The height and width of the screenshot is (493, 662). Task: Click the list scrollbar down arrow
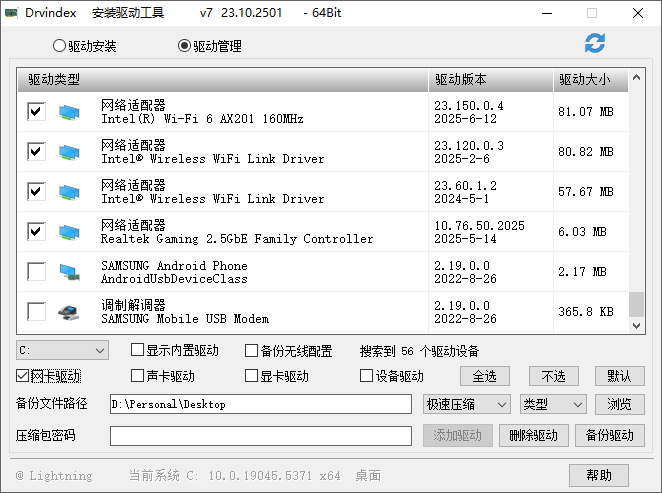click(x=636, y=325)
